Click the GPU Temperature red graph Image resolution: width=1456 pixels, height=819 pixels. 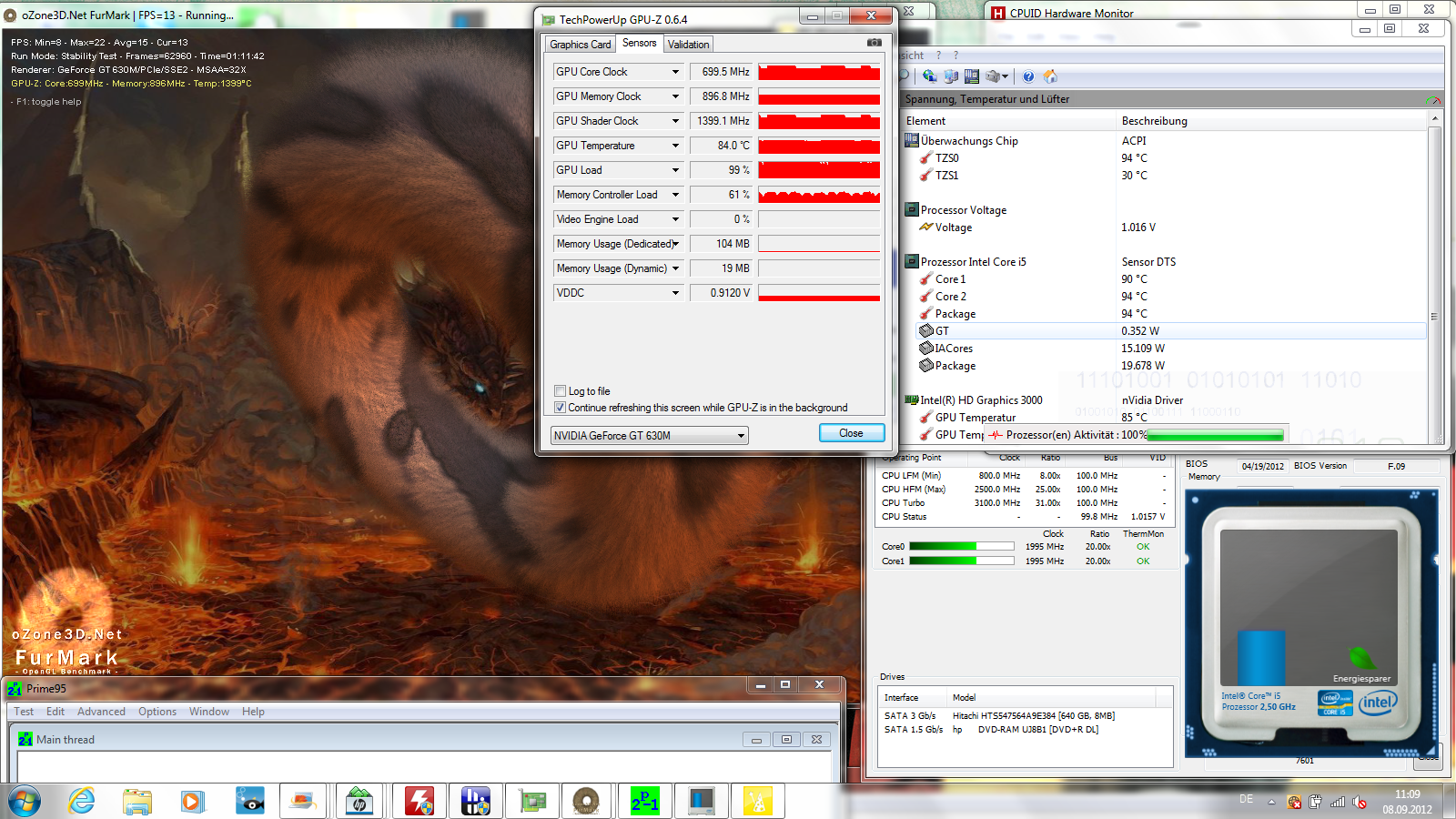(819, 146)
